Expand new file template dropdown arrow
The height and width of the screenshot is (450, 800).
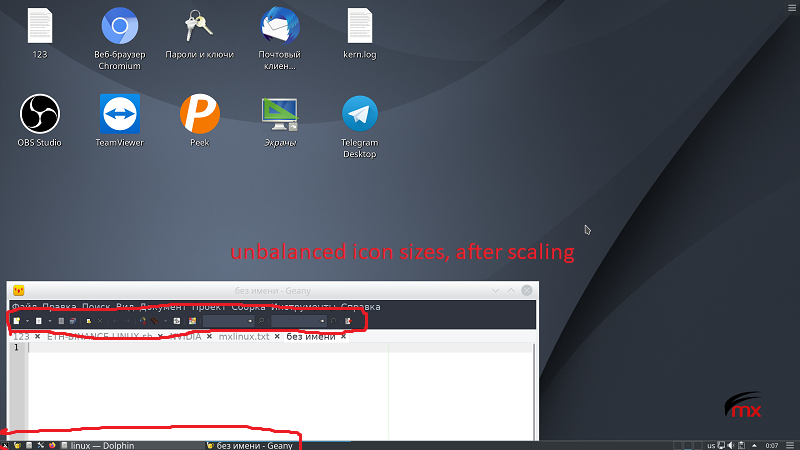(28, 321)
